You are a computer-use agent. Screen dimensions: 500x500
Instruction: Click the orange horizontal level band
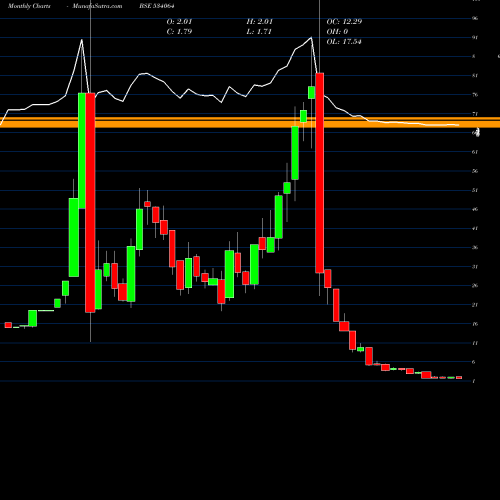250,122
